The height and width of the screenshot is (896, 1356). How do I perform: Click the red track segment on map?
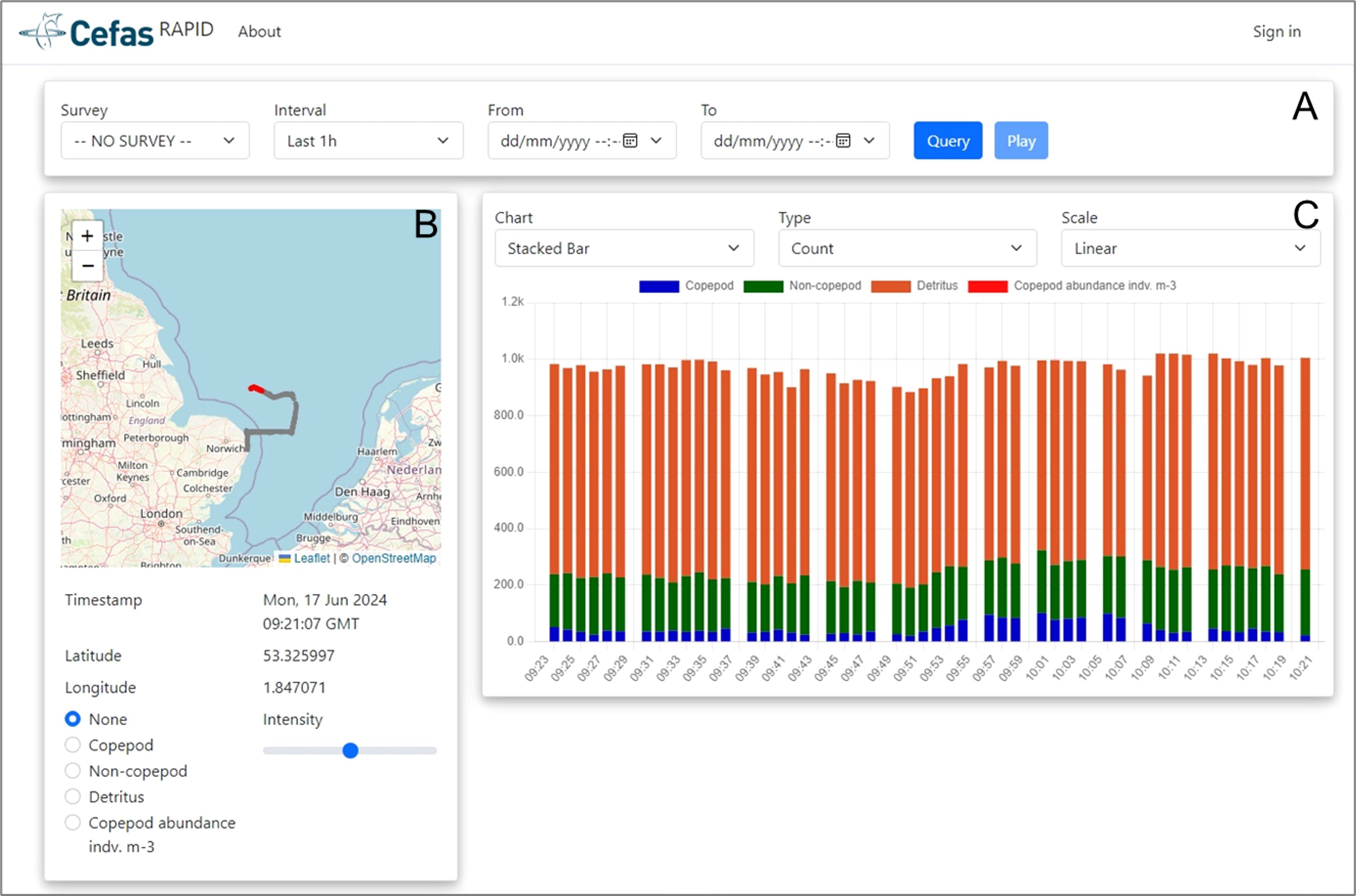click(x=256, y=389)
